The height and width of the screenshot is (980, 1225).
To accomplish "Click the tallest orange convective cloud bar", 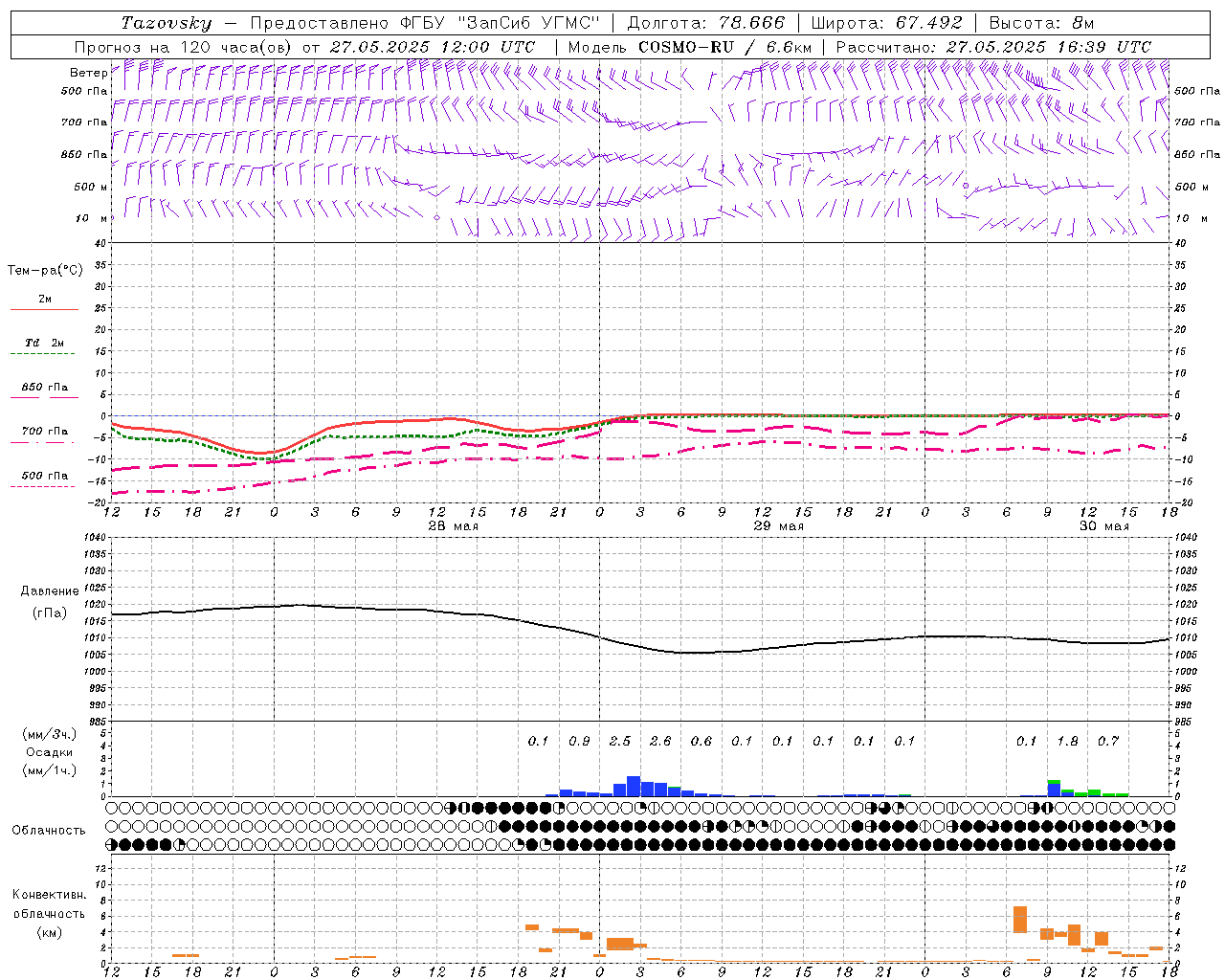I will tap(1019, 920).
